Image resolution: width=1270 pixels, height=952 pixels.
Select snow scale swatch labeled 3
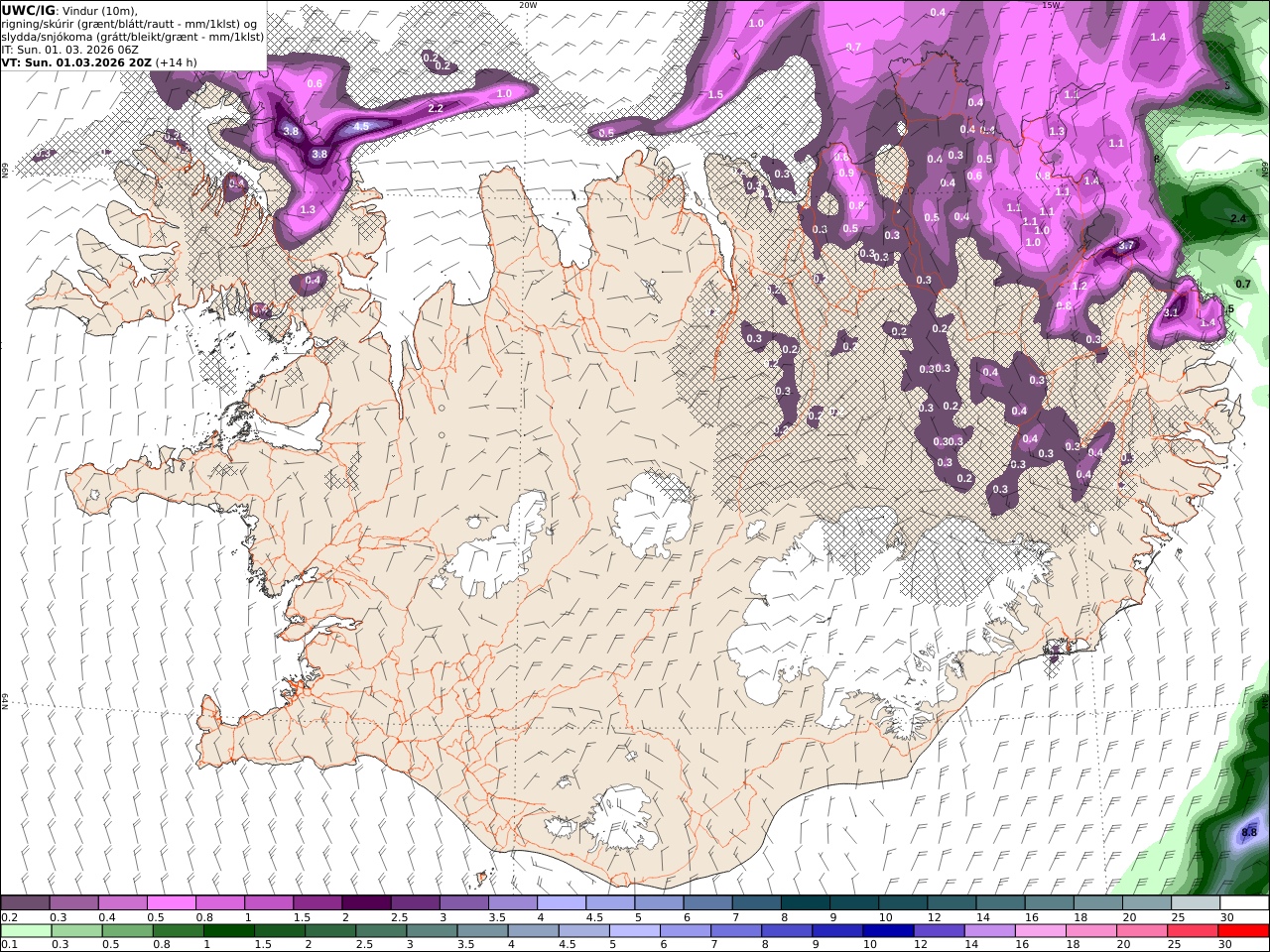(463, 903)
